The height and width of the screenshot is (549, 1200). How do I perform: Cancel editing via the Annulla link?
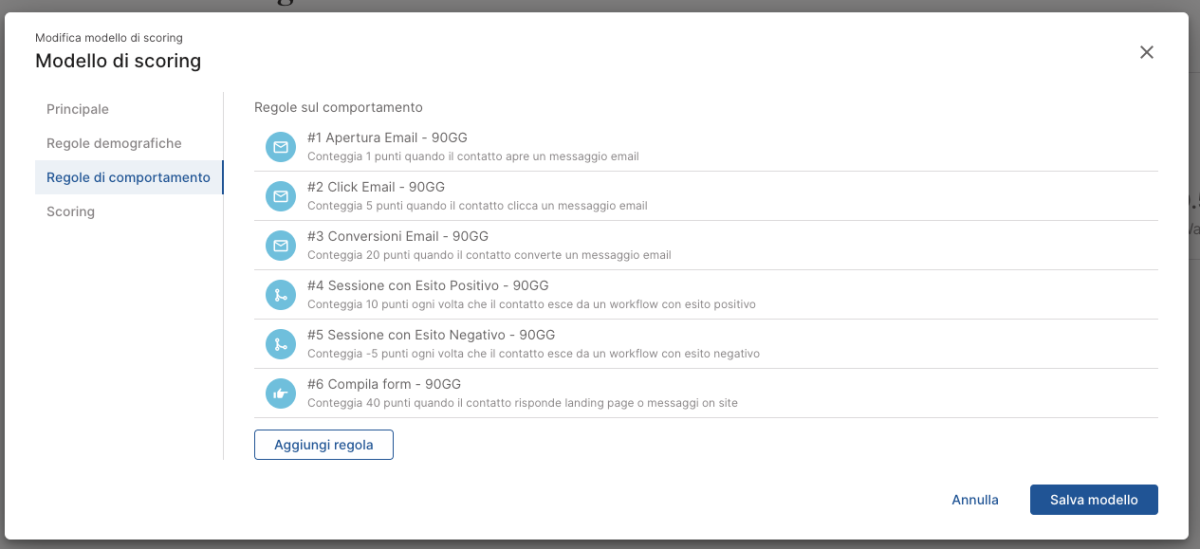click(975, 499)
